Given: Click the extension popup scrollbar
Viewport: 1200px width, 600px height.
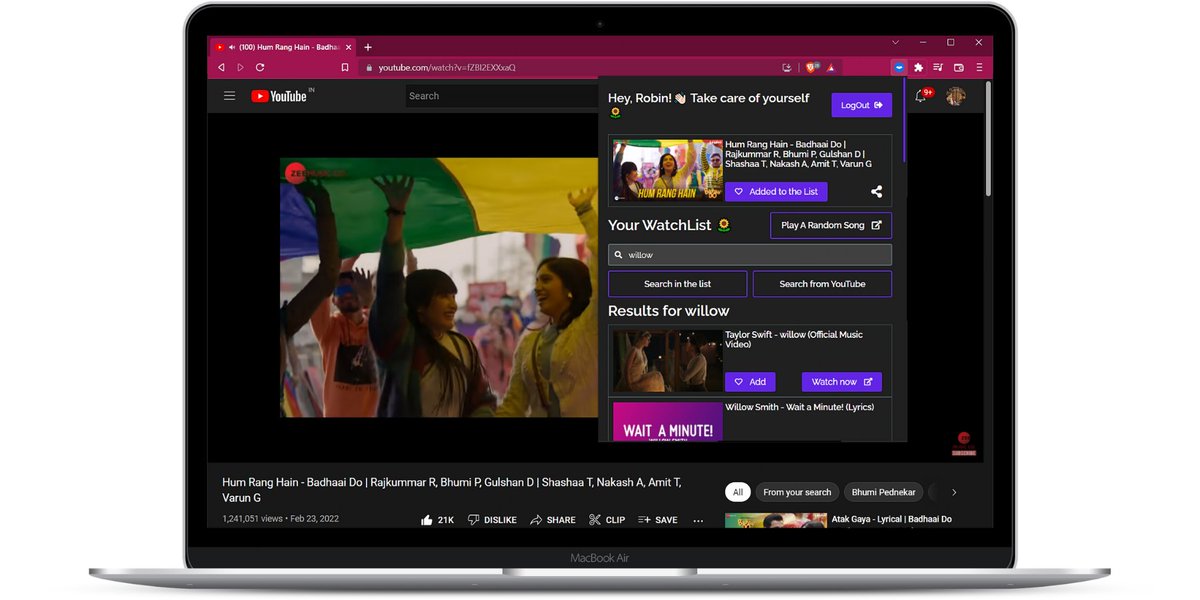Looking at the screenshot, I should [x=905, y=120].
